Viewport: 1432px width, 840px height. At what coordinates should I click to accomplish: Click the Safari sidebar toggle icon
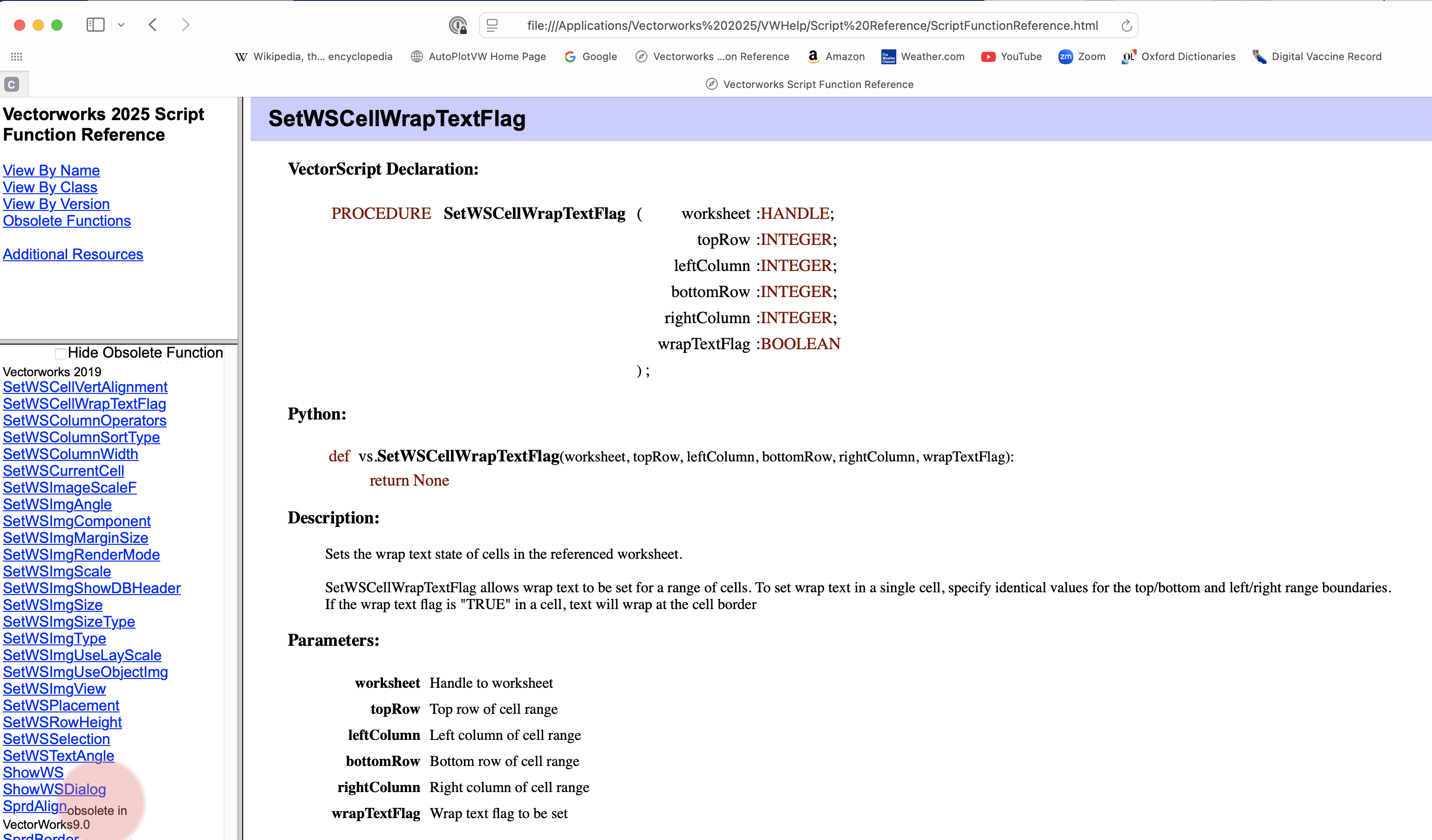pyautogui.click(x=95, y=25)
